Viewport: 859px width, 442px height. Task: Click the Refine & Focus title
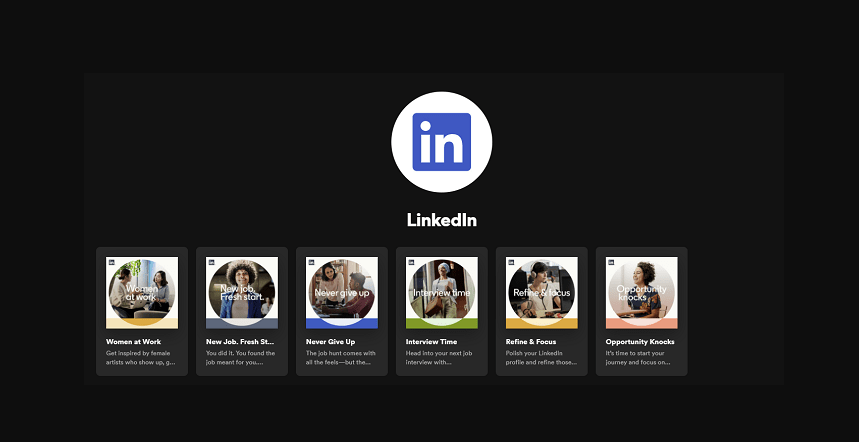531,342
